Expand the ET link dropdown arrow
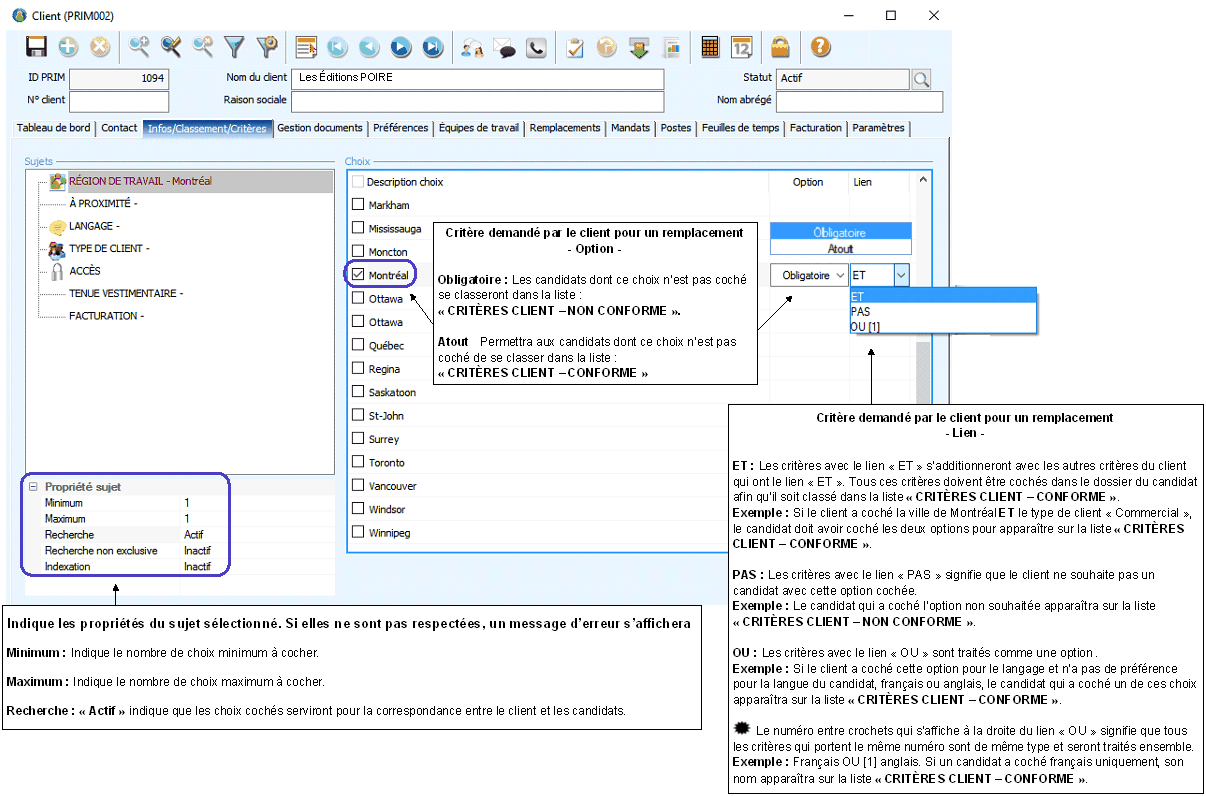 pyautogui.click(x=901, y=275)
